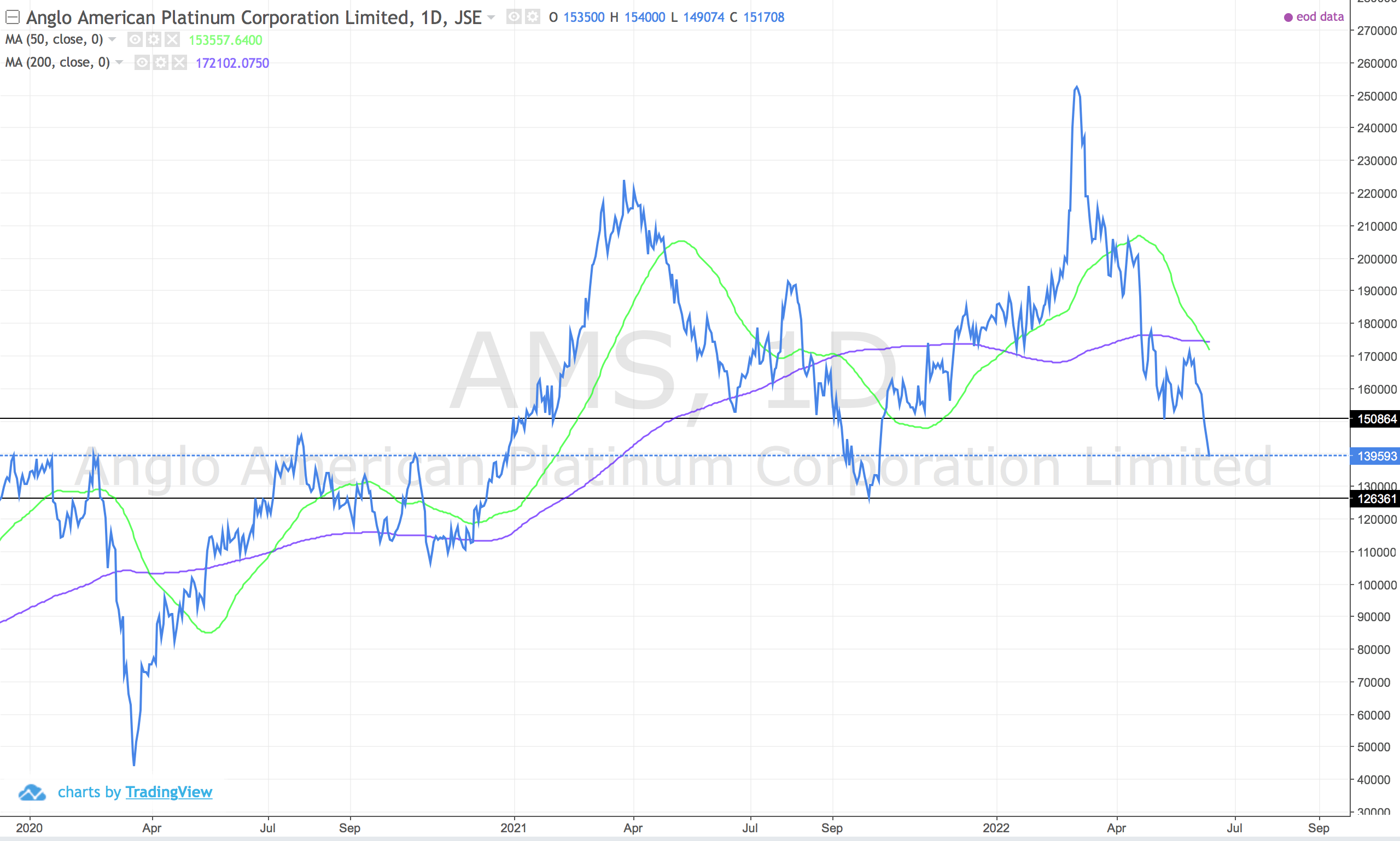Click the open value 153500
Viewport: 1400px width, 841px height.
pos(584,17)
